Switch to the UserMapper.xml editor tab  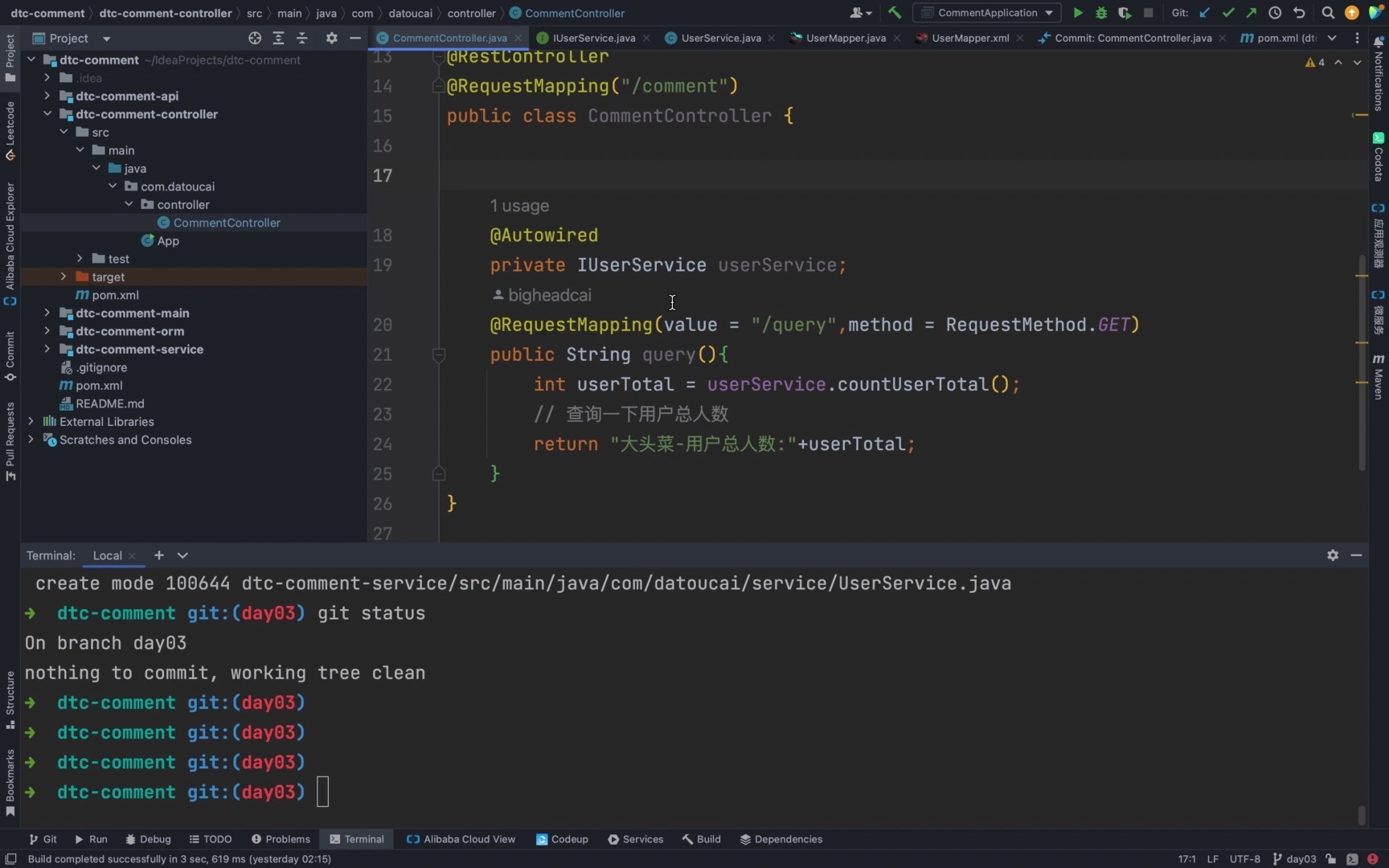(x=969, y=38)
